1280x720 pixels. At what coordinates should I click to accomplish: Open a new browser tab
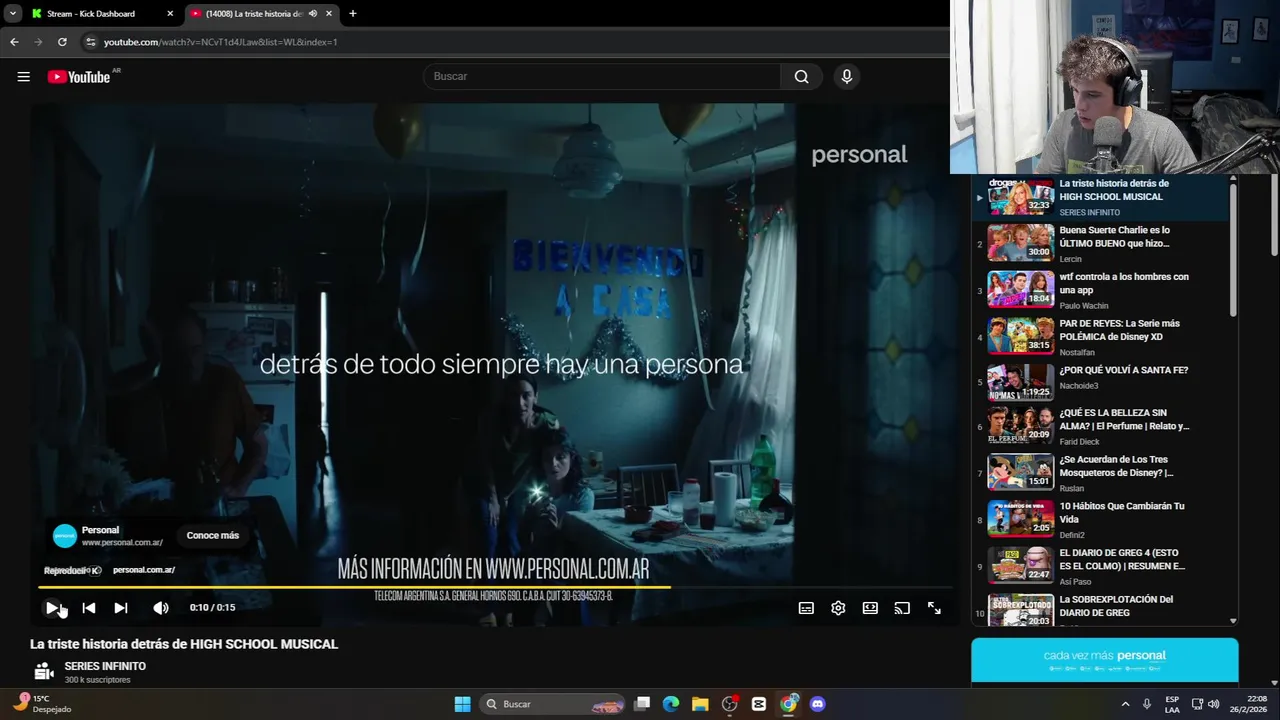click(x=352, y=14)
